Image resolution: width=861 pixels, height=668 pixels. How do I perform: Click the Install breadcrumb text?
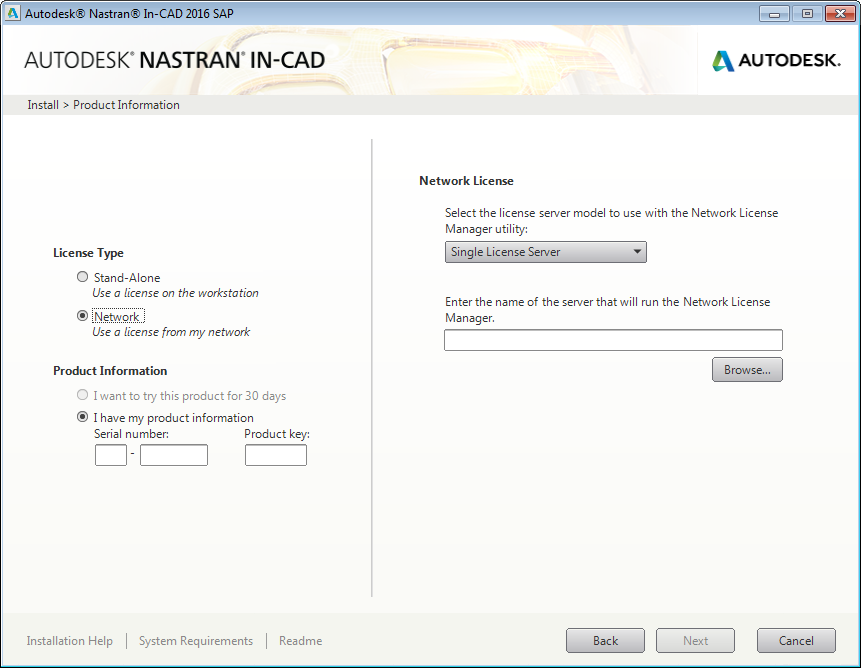coord(43,105)
